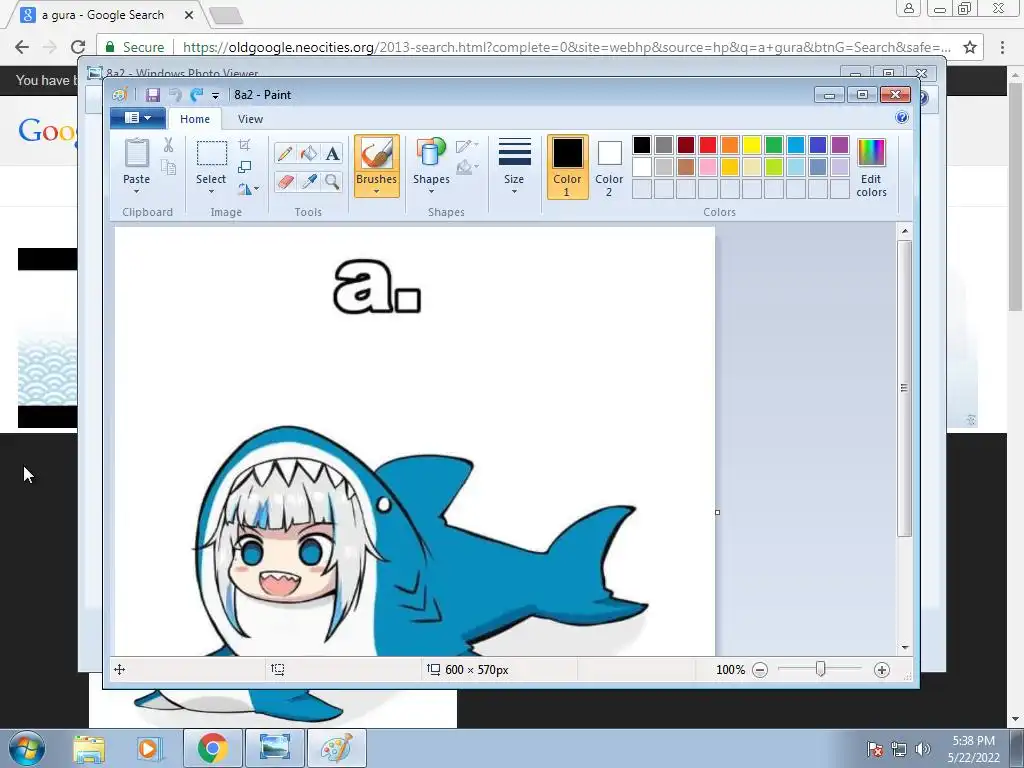This screenshot has height=768, width=1024.
Task: Pick the green color swatch
Action: pos(774,145)
